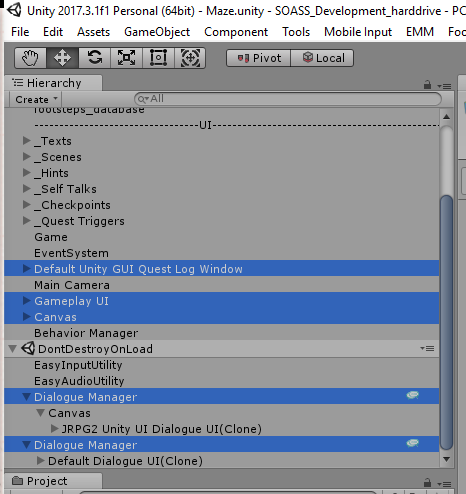Collapse the first Dialogue Manager
466x494 pixels.
pyautogui.click(x=26, y=397)
